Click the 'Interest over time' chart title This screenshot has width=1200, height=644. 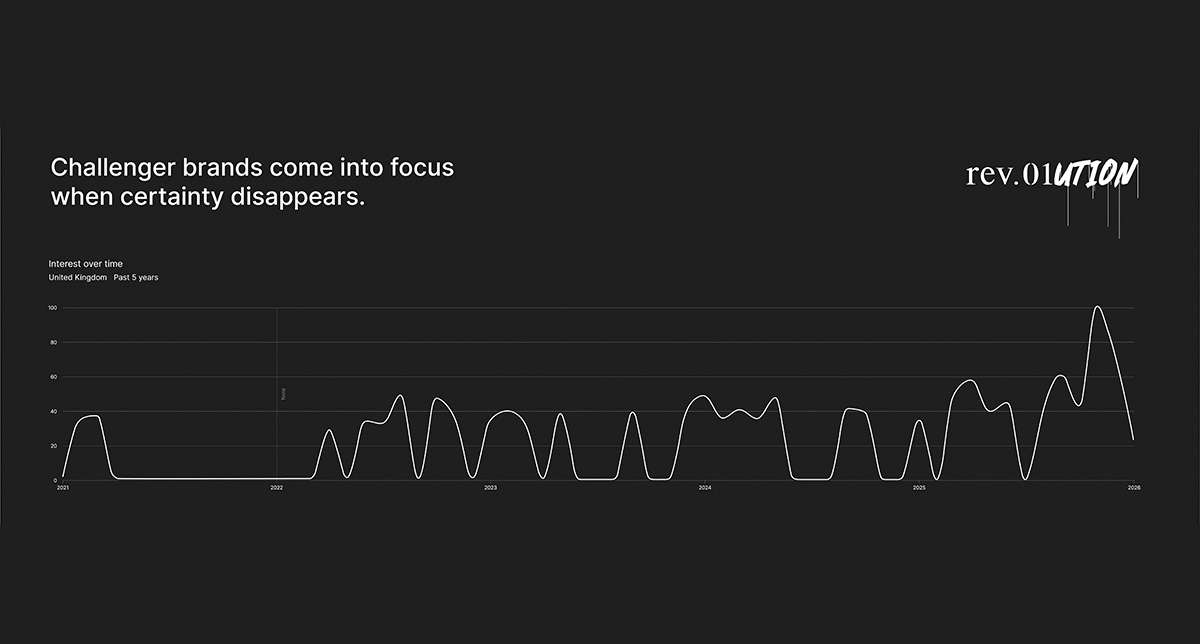86,264
